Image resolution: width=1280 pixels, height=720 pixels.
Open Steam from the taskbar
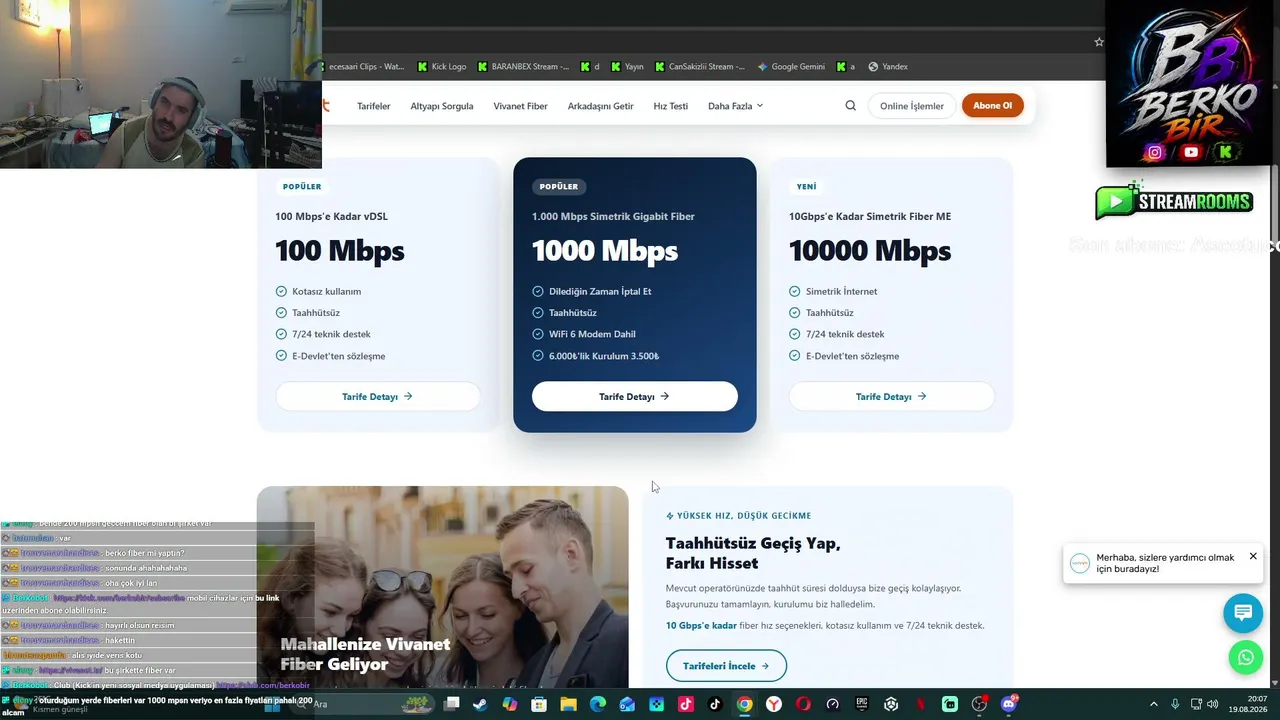point(481,704)
